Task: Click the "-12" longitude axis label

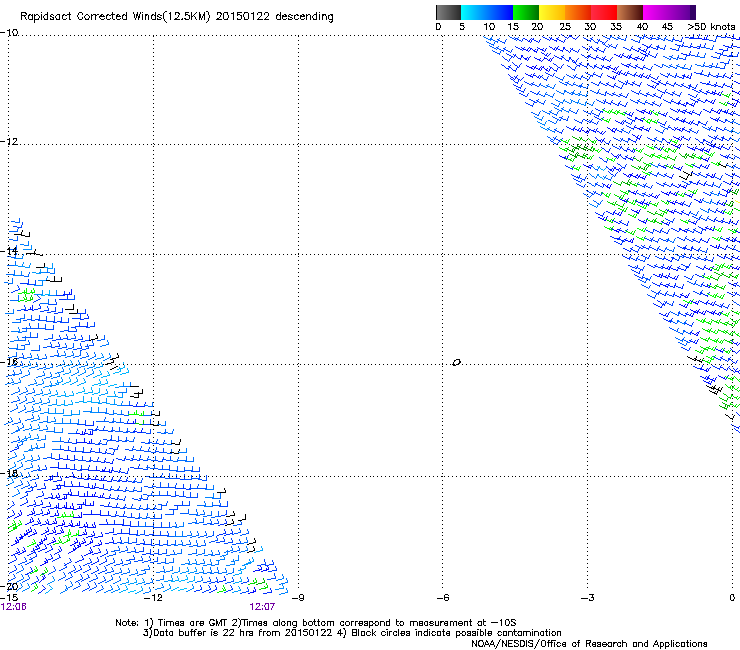Action: pyautogui.click(x=153, y=598)
